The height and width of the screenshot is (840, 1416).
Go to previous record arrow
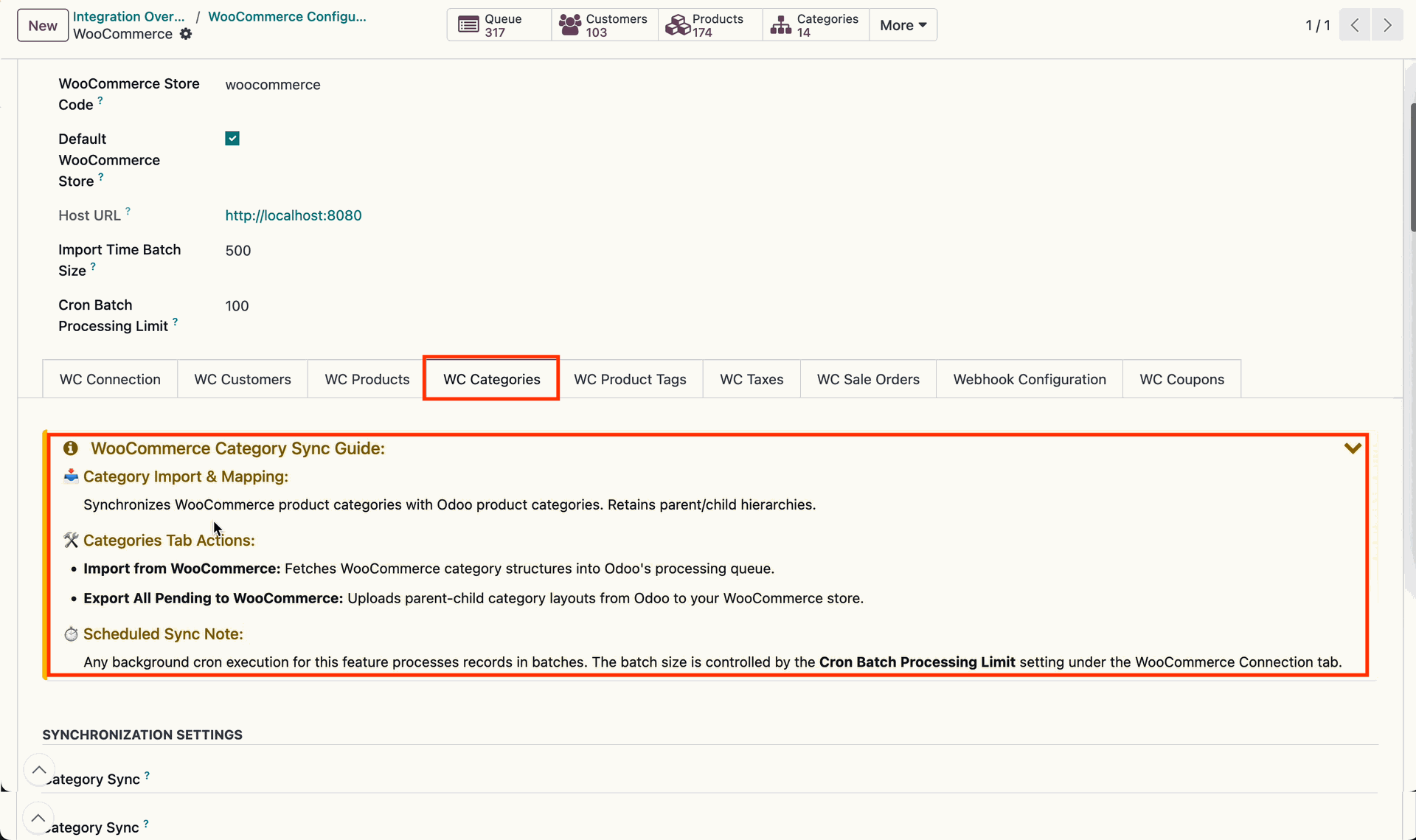[x=1355, y=25]
